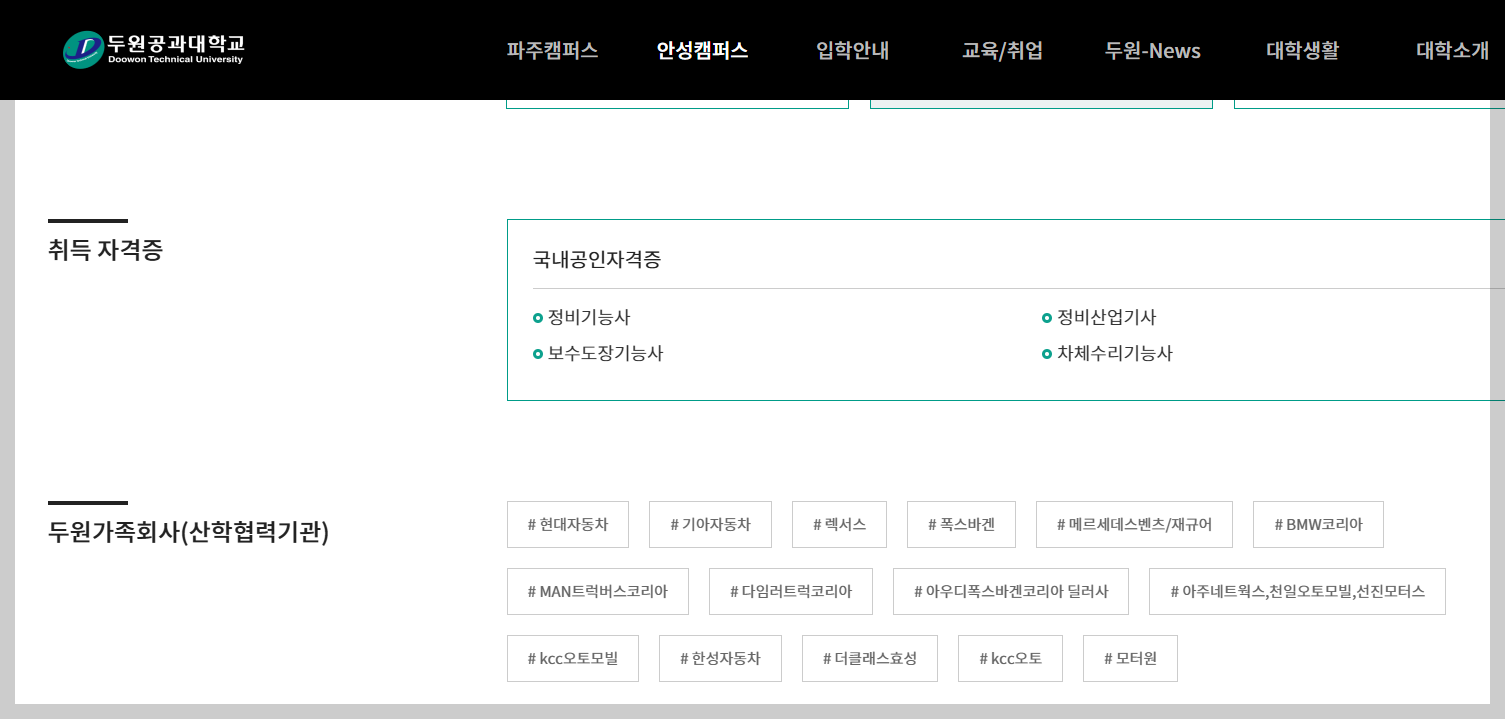This screenshot has width=1505, height=719.
Task: Select the # 아주네트웍스,천일오토모빌,선진모터스 tag
Action: 1297,591
